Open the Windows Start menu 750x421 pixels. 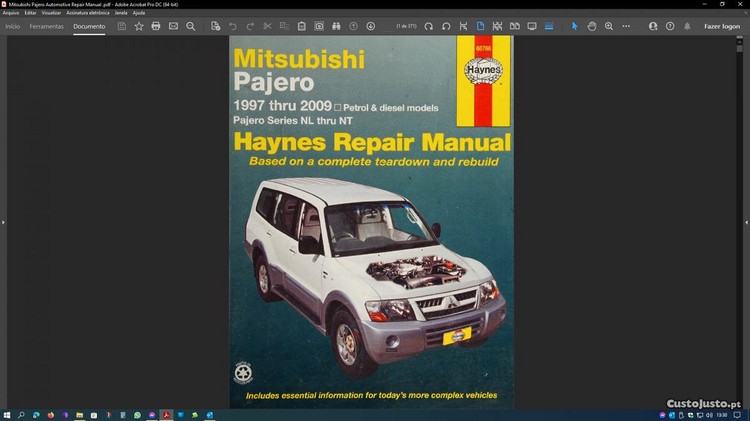(x=7, y=414)
